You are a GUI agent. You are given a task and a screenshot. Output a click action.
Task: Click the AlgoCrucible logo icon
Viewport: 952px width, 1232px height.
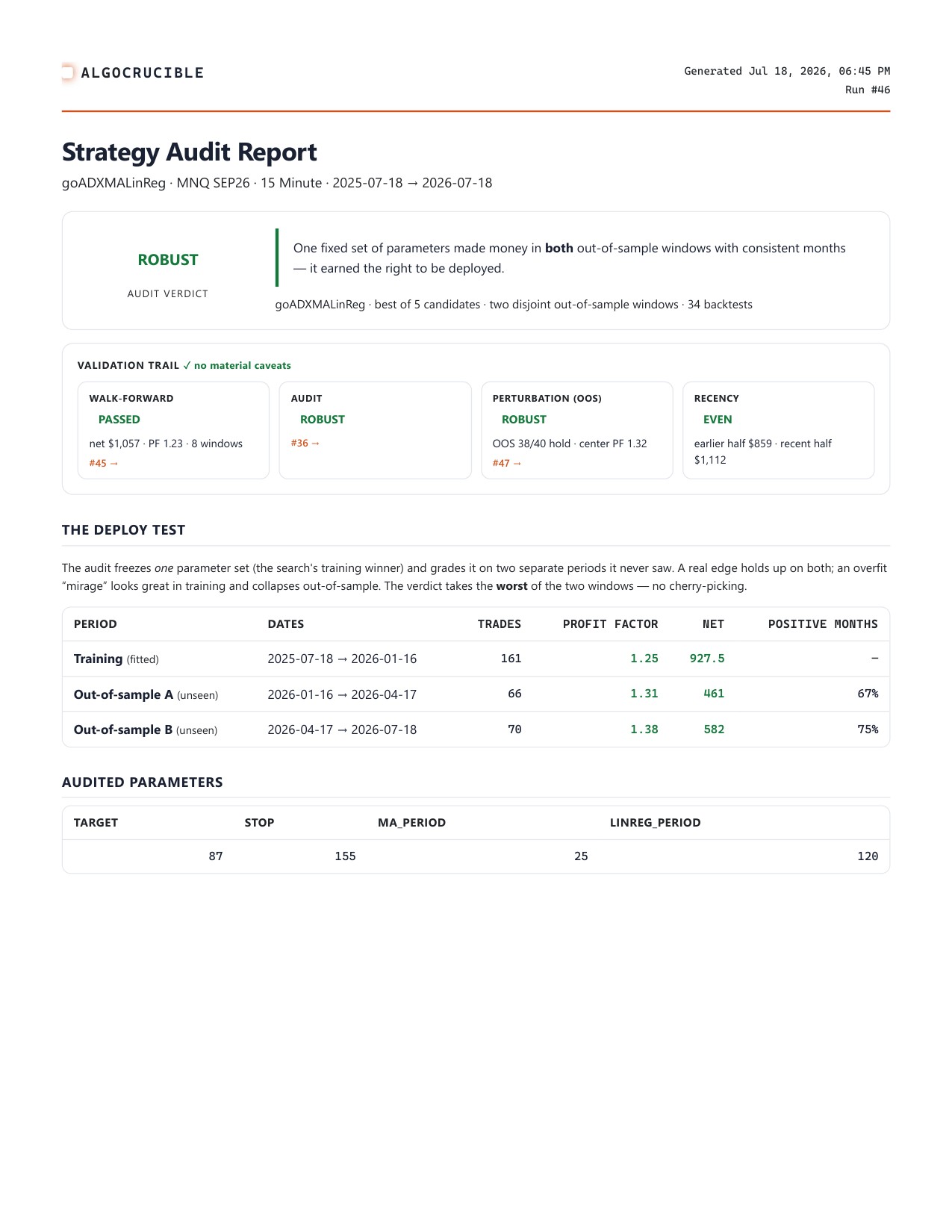tap(68, 72)
